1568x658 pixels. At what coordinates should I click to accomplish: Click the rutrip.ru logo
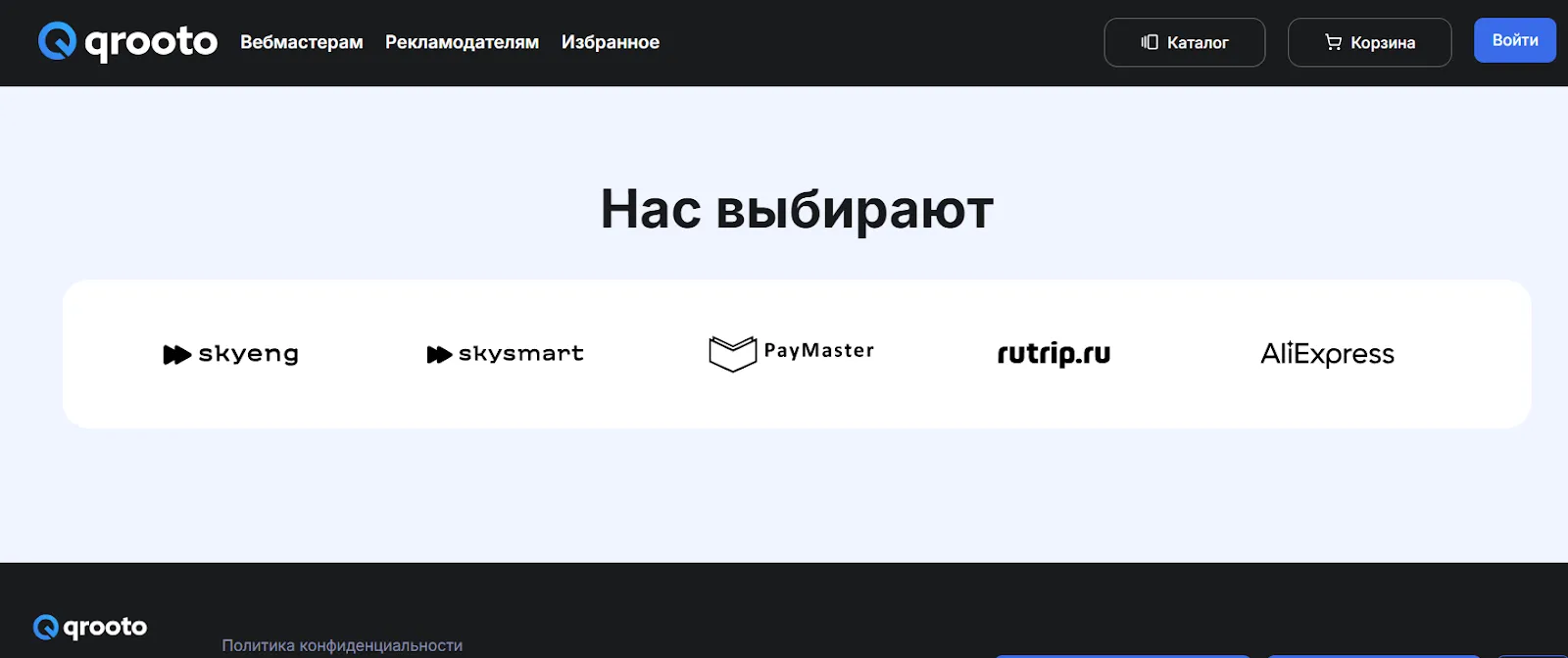tap(1053, 354)
